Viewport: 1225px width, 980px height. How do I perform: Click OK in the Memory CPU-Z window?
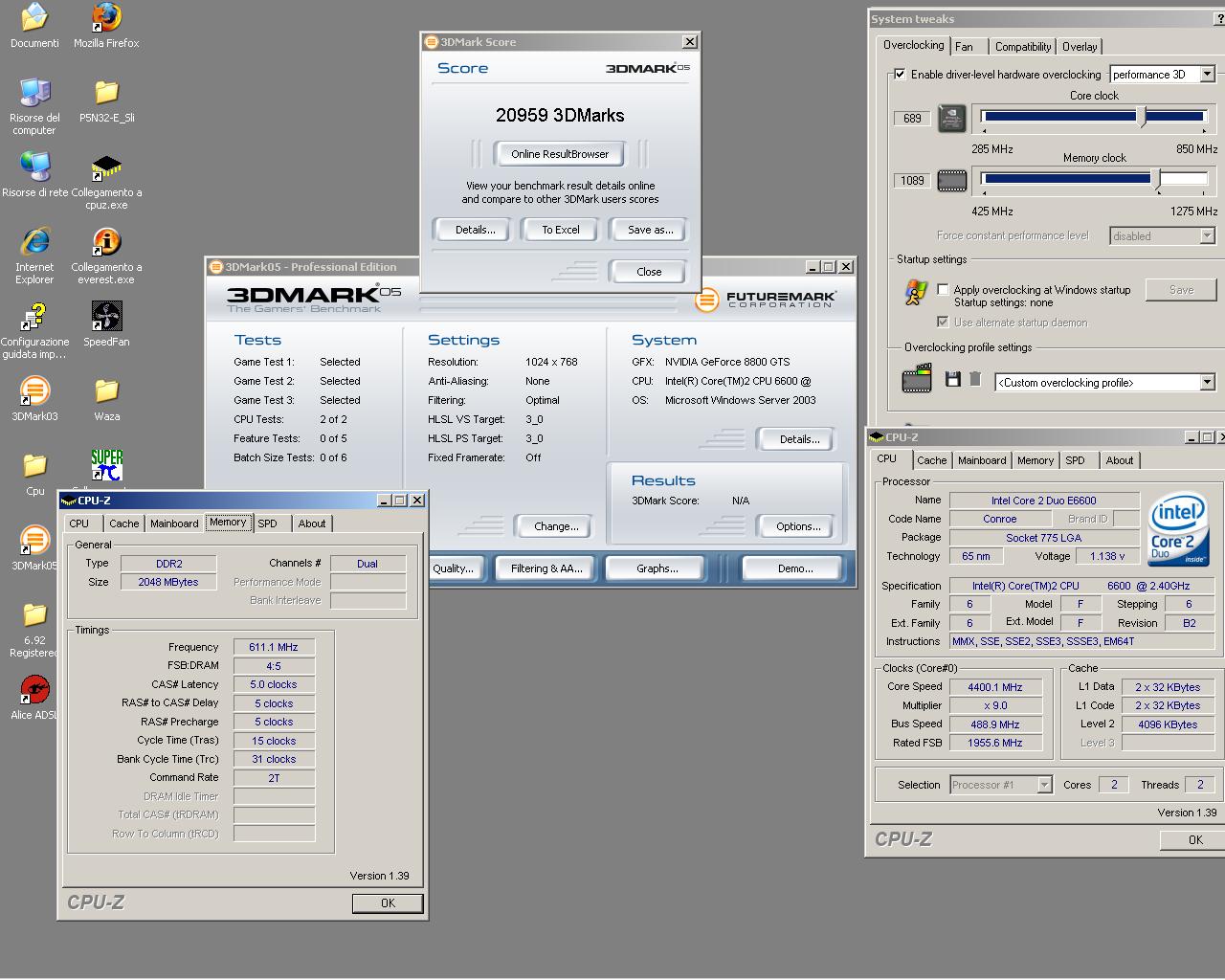(388, 902)
